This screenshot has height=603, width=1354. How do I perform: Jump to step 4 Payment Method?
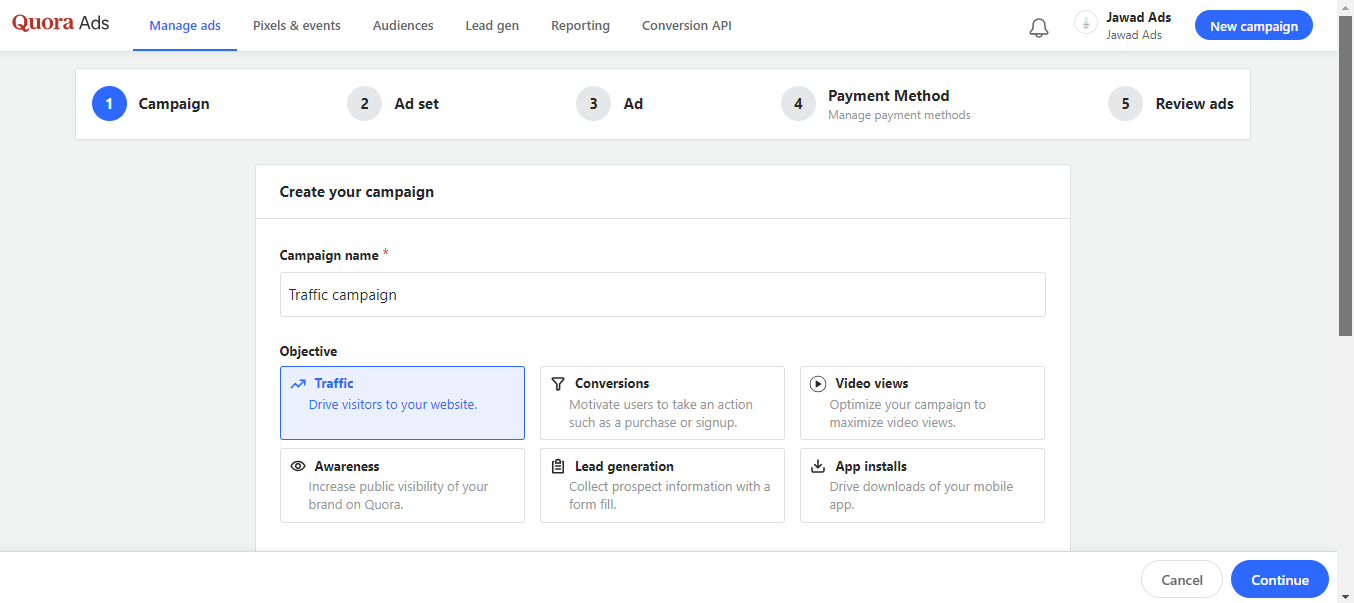click(x=888, y=104)
